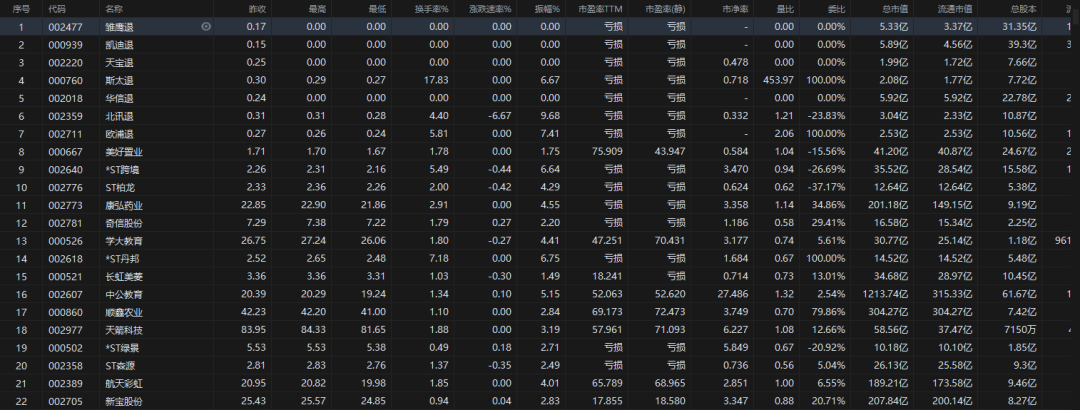1080x410 pixels.
Task: Sort by the 量比 column header
Action: click(x=785, y=9)
